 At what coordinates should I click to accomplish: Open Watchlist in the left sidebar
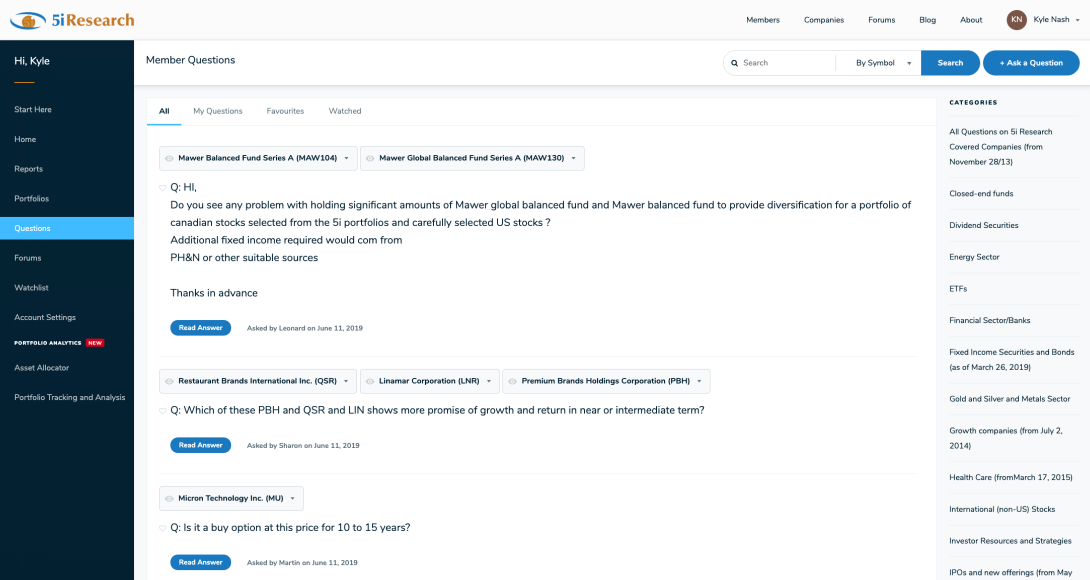point(31,288)
